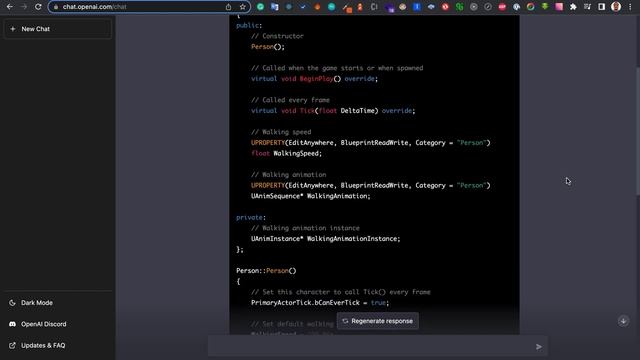
Task: Click the browser forward arrow
Action: 24,7
